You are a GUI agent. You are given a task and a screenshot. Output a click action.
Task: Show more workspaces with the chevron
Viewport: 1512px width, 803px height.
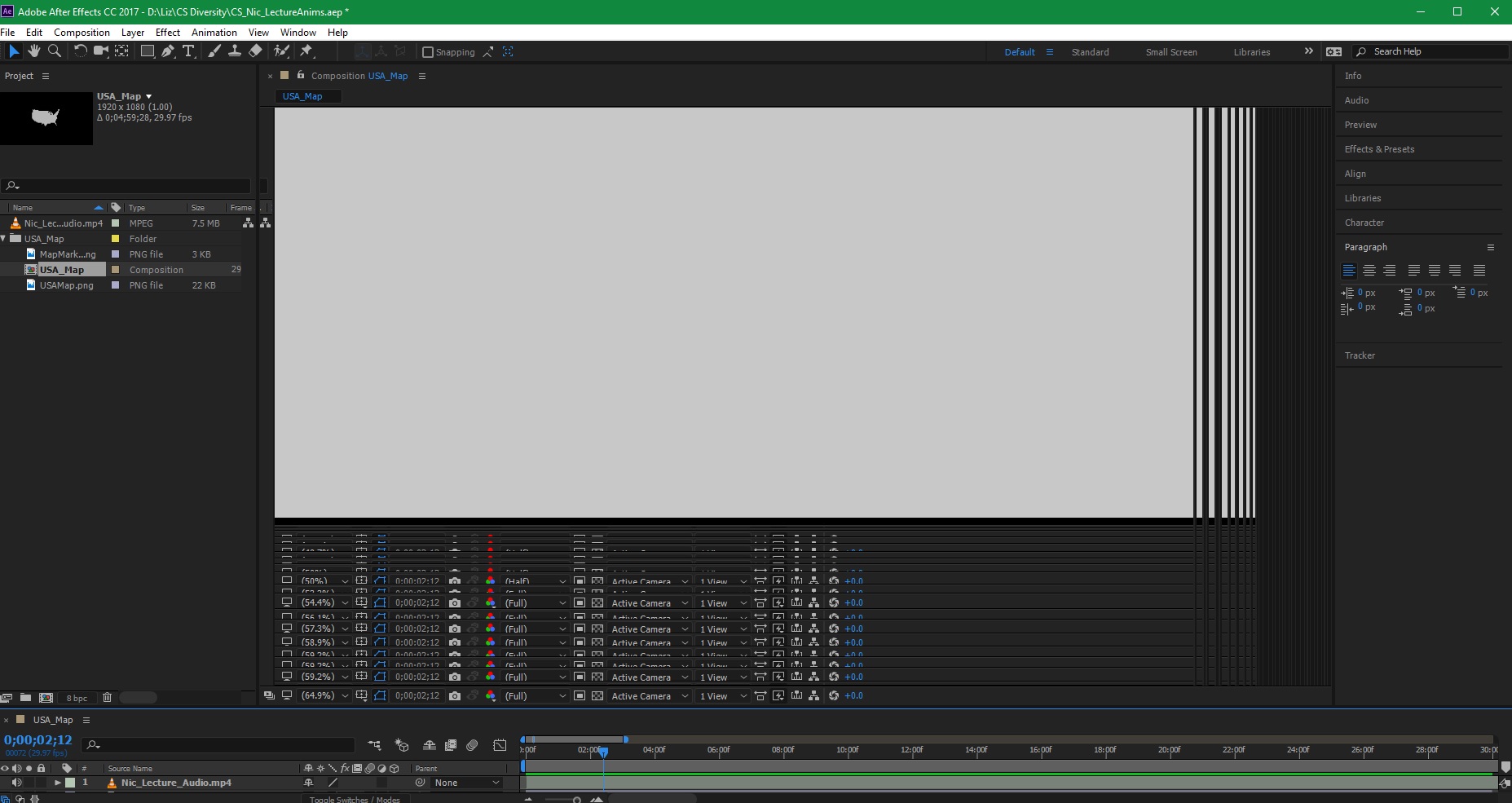pyautogui.click(x=1308, y=51)
